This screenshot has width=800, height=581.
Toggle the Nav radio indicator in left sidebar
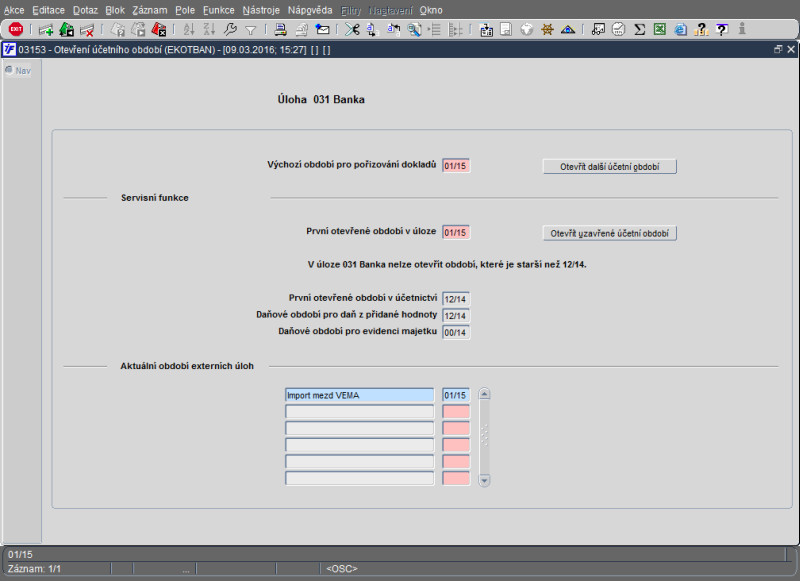pos(9,70)
